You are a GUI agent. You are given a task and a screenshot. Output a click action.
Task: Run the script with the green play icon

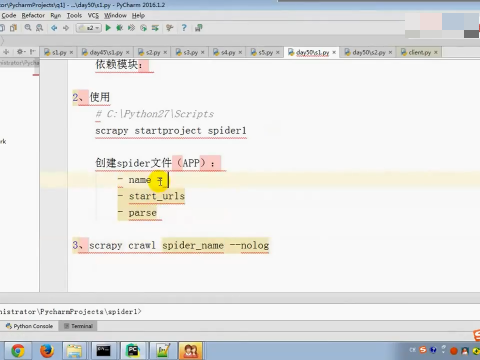coord(108,28)
